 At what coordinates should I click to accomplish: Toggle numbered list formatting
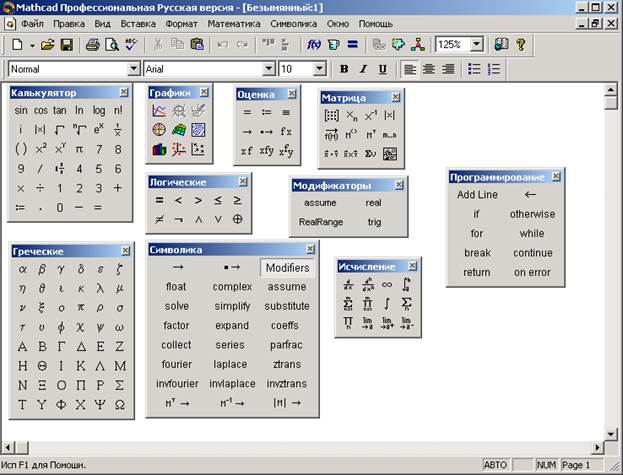coord(494,69)
